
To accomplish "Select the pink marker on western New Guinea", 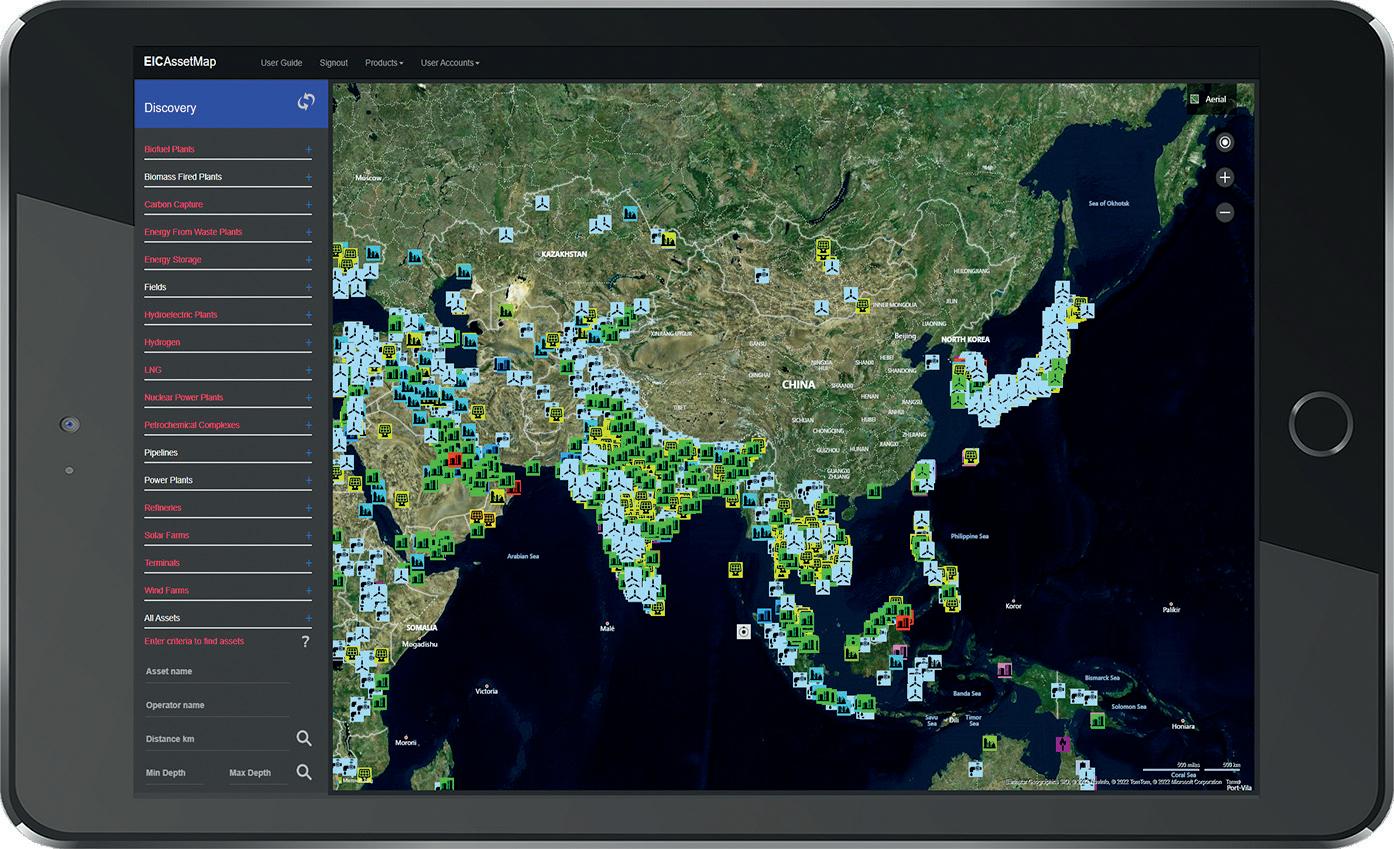I will click(x=1004, y=669).
